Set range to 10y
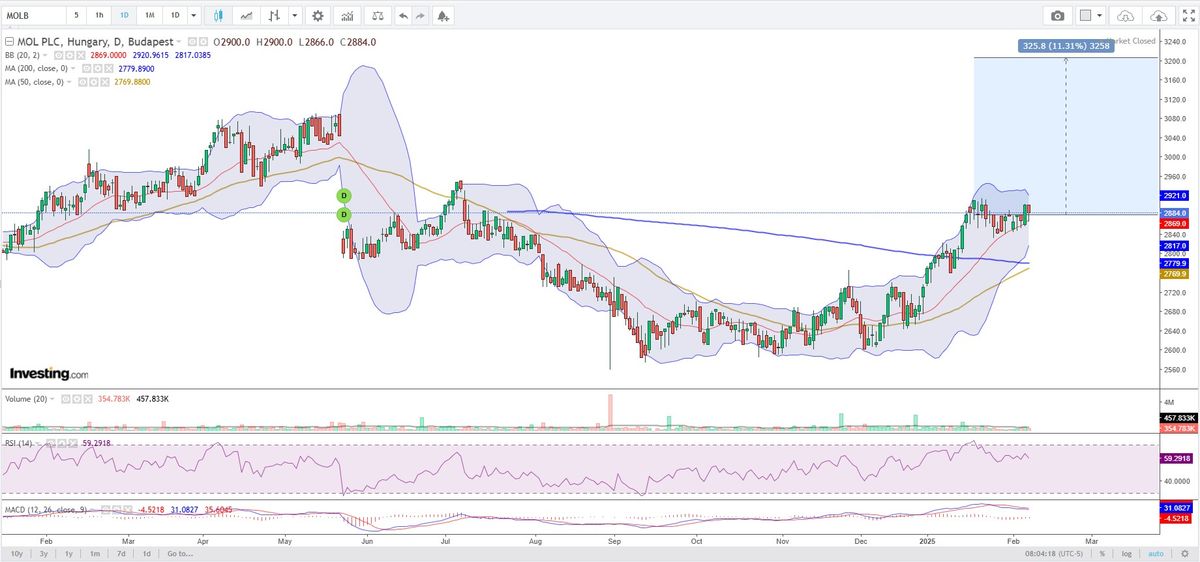The height and width of the screenshot is (562, 1200). point(16,553)
